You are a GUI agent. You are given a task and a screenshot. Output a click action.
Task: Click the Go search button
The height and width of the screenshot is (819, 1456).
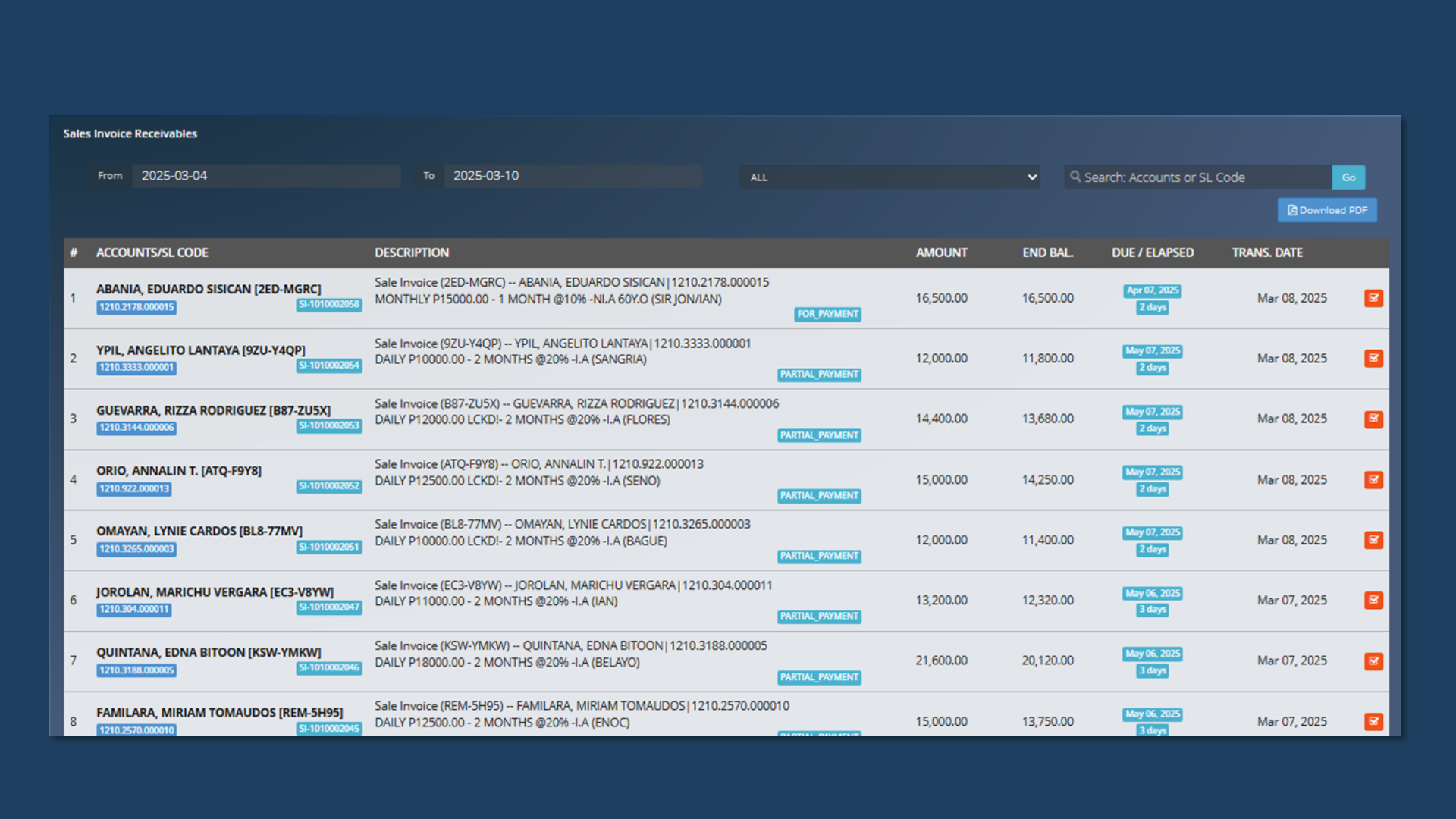(x=1348, y=177)
